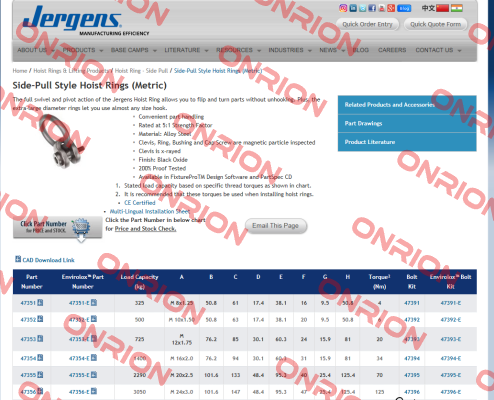The height and width of the screenshot is (400, 494).
Task: Open Related Products and Accessories tab
Action: click(x=407, y=105)
